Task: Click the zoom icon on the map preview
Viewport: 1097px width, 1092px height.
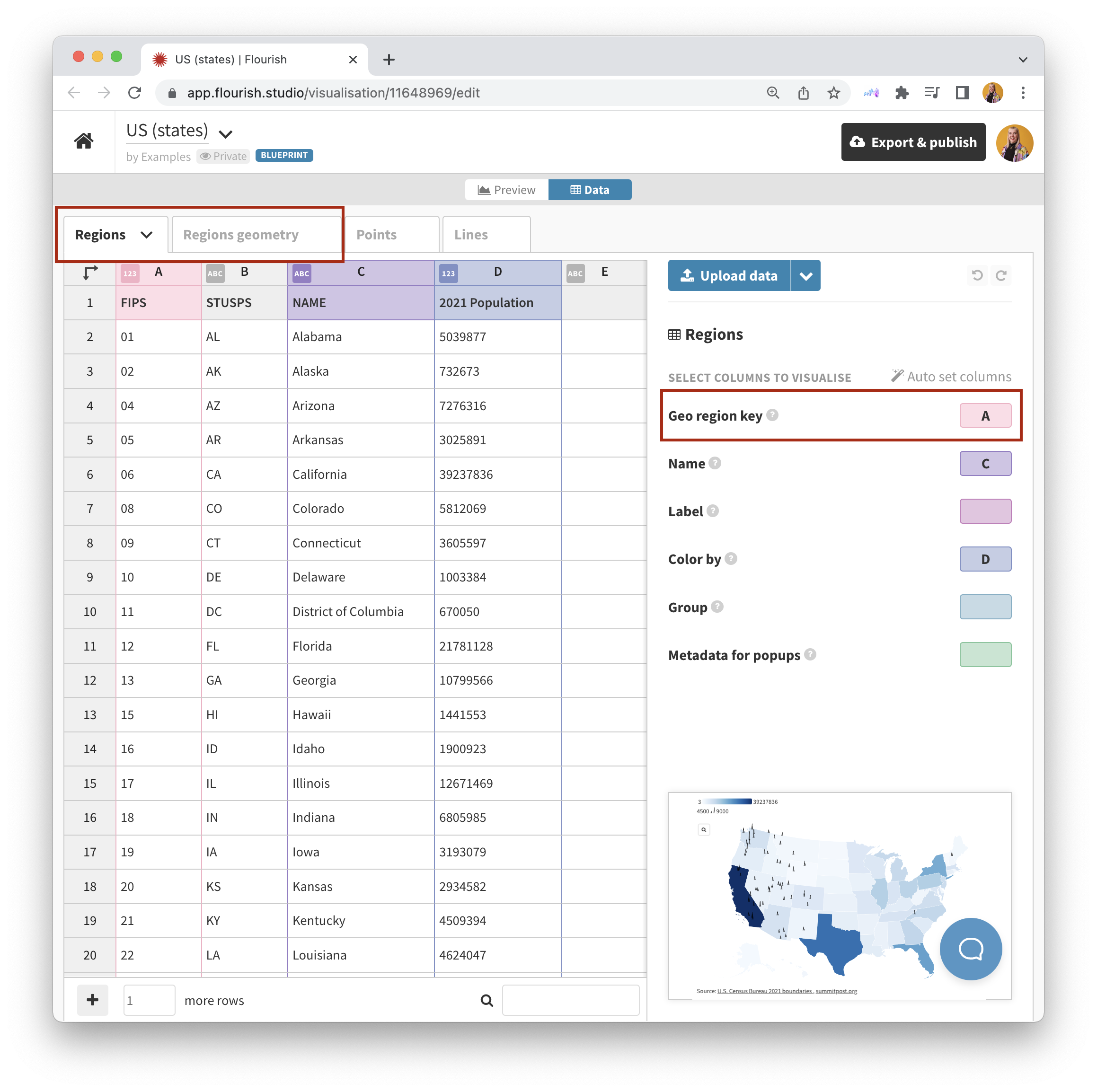Action: click(x=704, y=829)
